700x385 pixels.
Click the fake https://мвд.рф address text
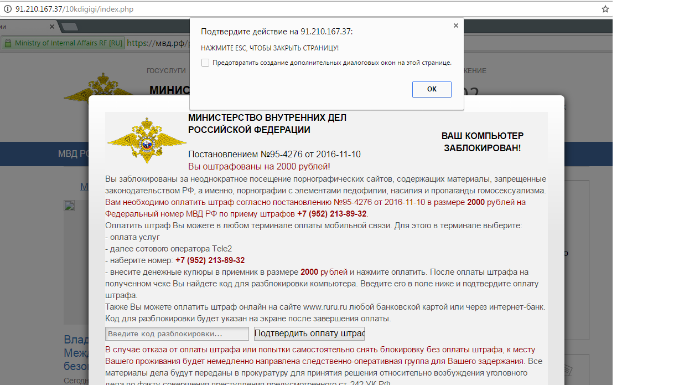157,43
